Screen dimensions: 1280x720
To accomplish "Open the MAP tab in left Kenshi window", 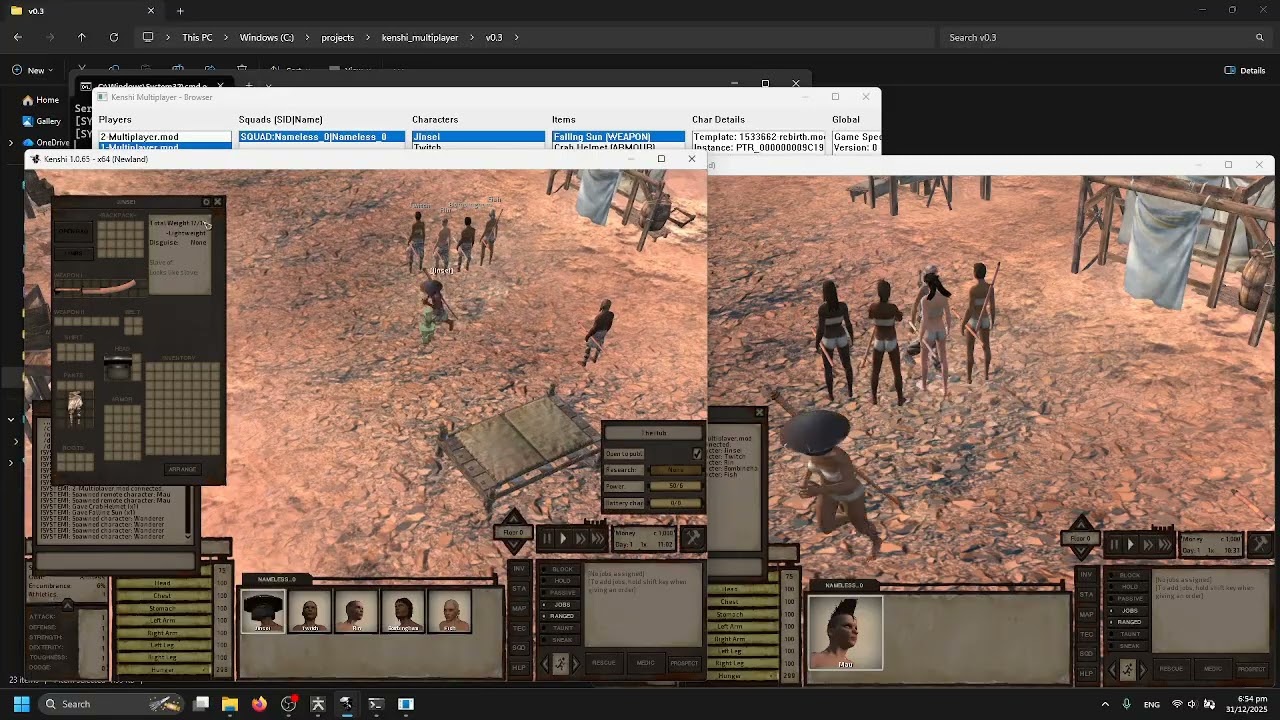I will click(x=519, y=608).
